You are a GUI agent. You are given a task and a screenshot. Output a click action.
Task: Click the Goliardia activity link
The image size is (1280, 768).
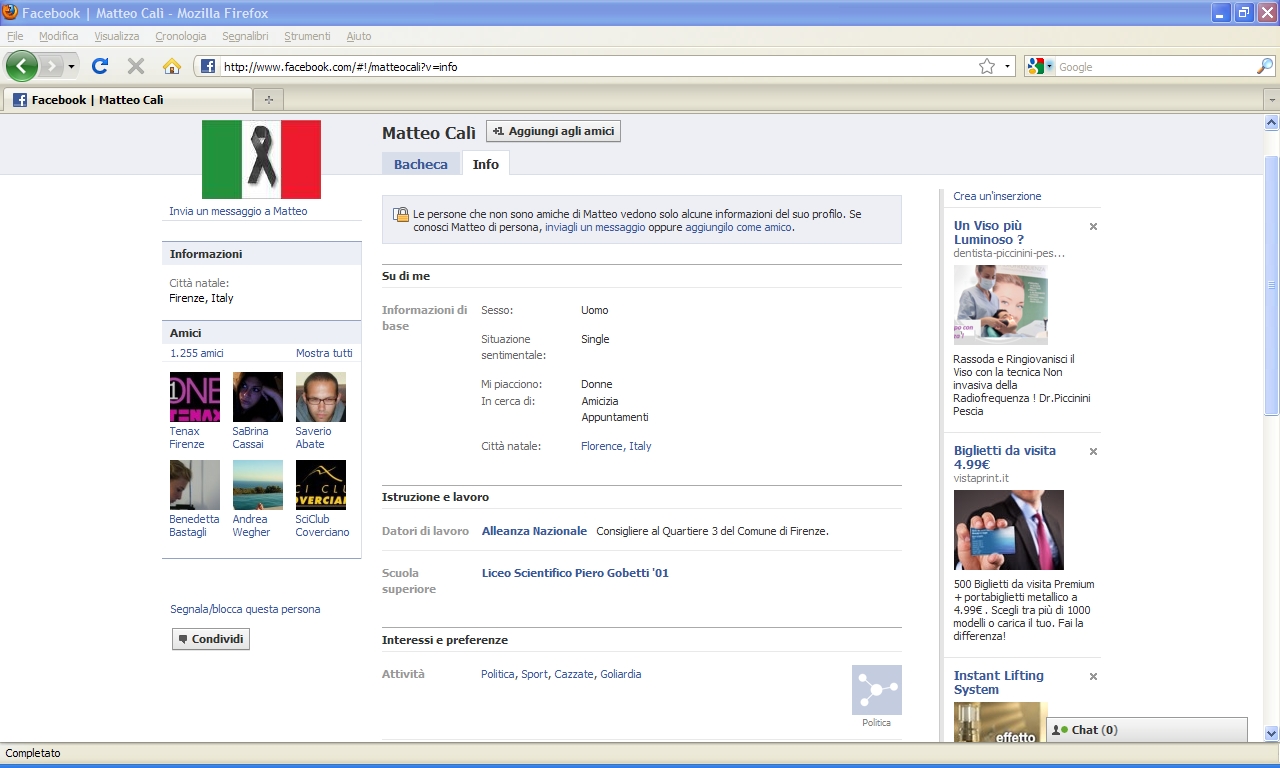click(x=621, y=674)
